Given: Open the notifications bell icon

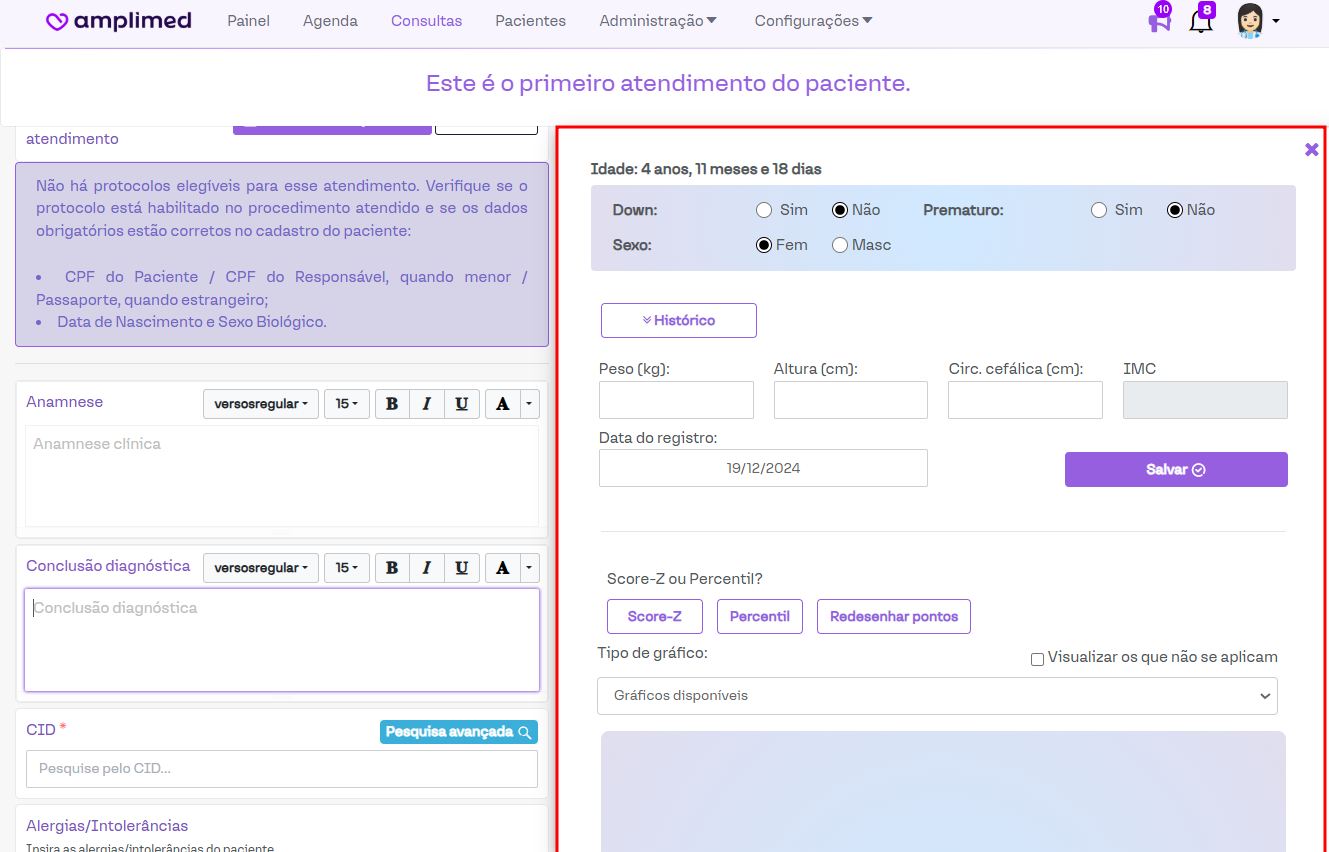Looking at the screenshot, I should point(1200,22).
